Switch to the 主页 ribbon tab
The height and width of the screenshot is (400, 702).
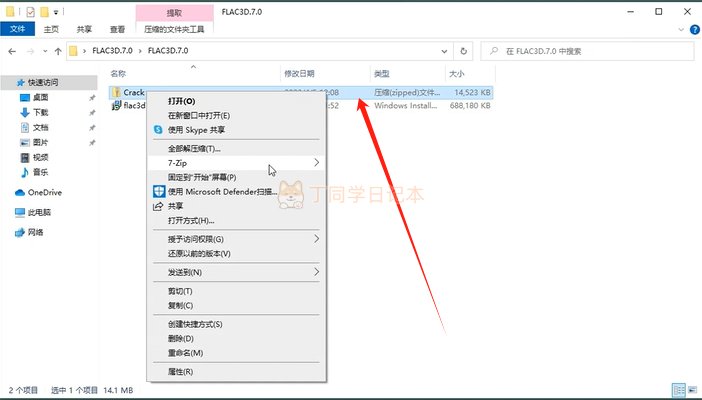(51, 29)
